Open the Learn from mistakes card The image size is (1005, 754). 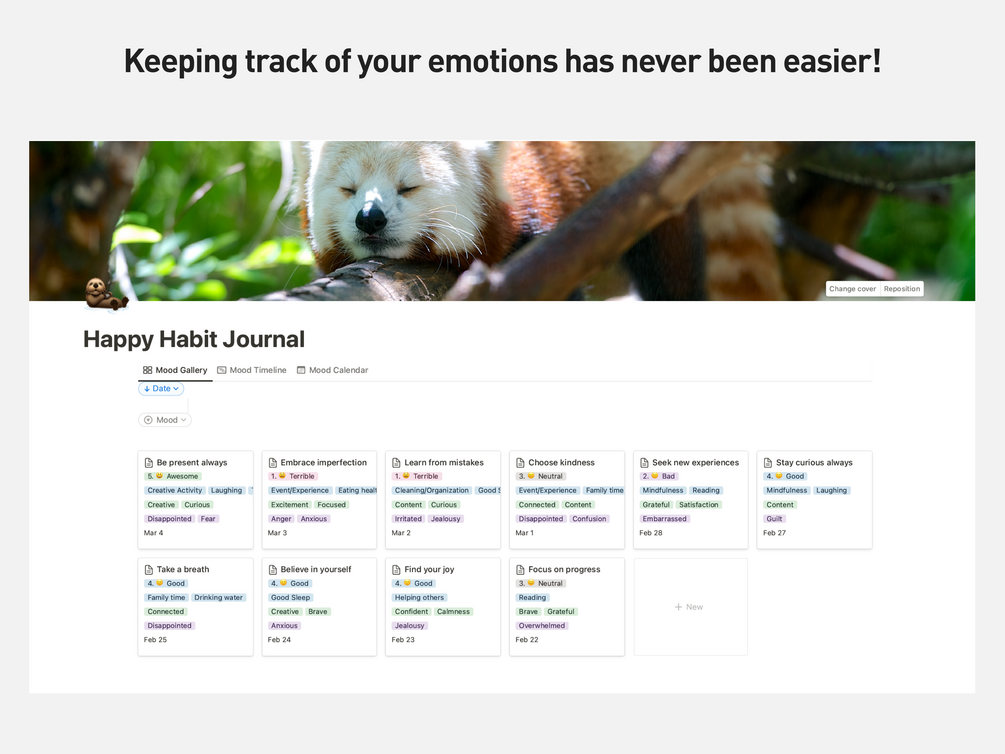443,499
